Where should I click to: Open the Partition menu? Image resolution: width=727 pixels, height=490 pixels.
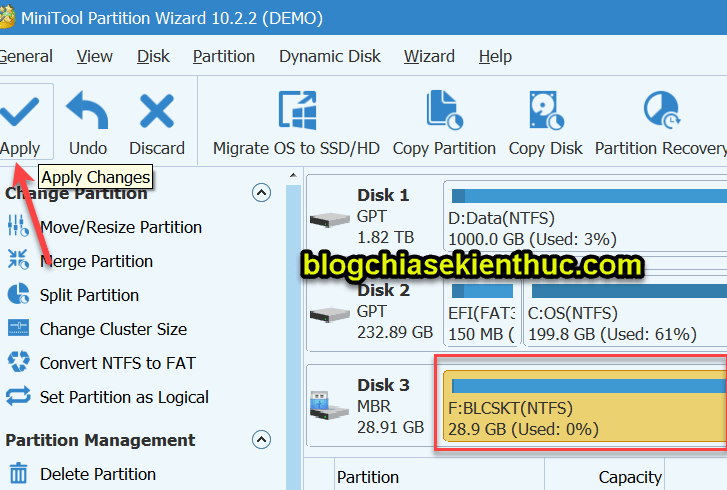click(x=224, y=57)
